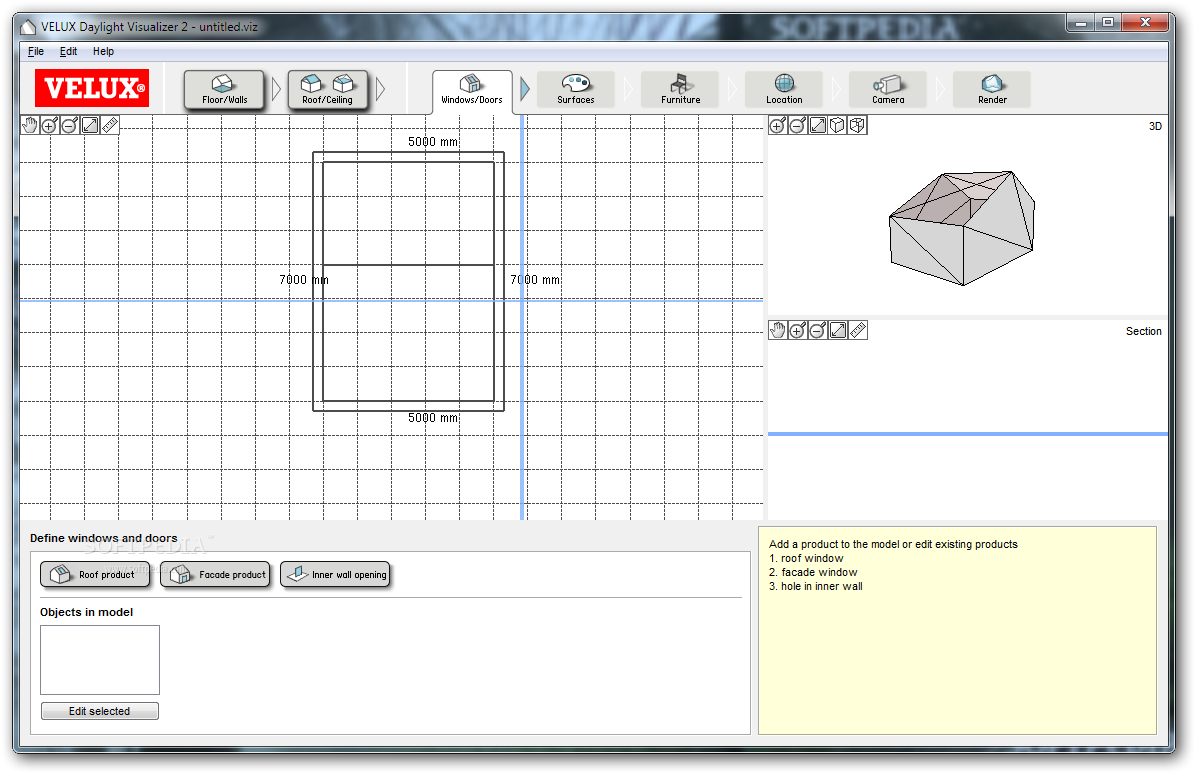
Task: Select the ruler tool in Section view
Action: (858, 330)
